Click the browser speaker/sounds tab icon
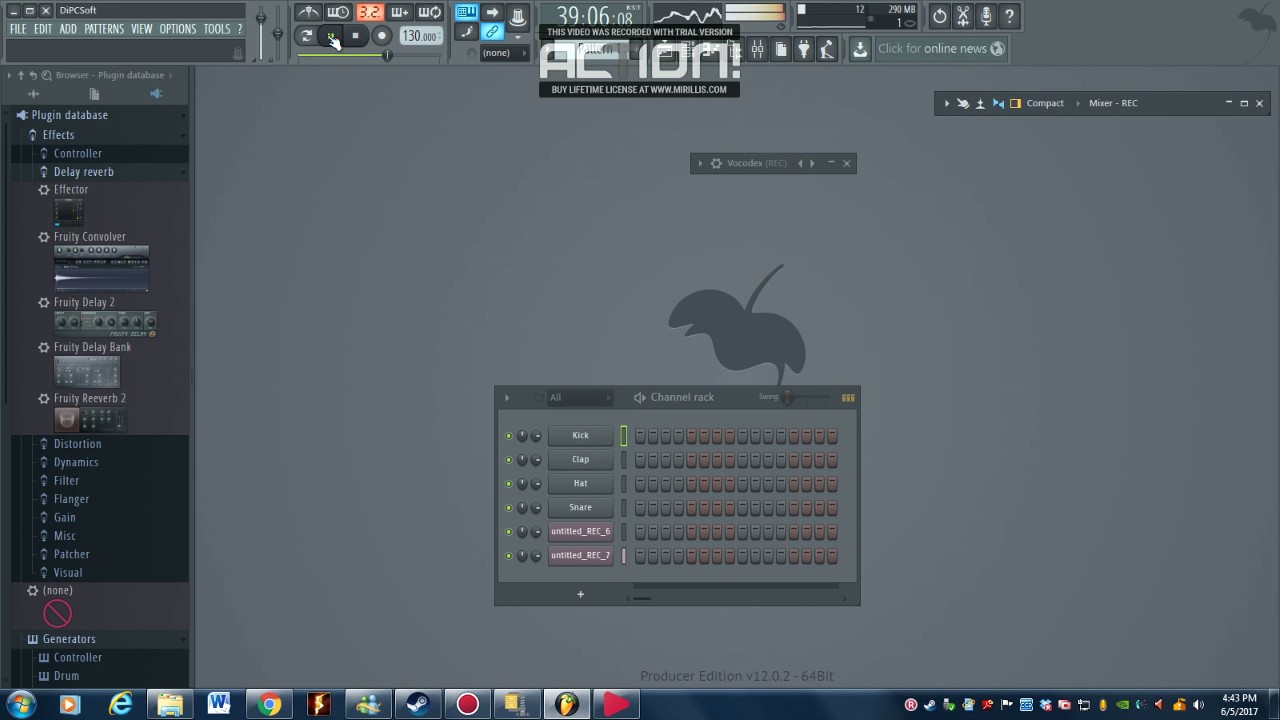Image resolution: width=1280 pixels, height=720 pixels. (x=156, y=94)
